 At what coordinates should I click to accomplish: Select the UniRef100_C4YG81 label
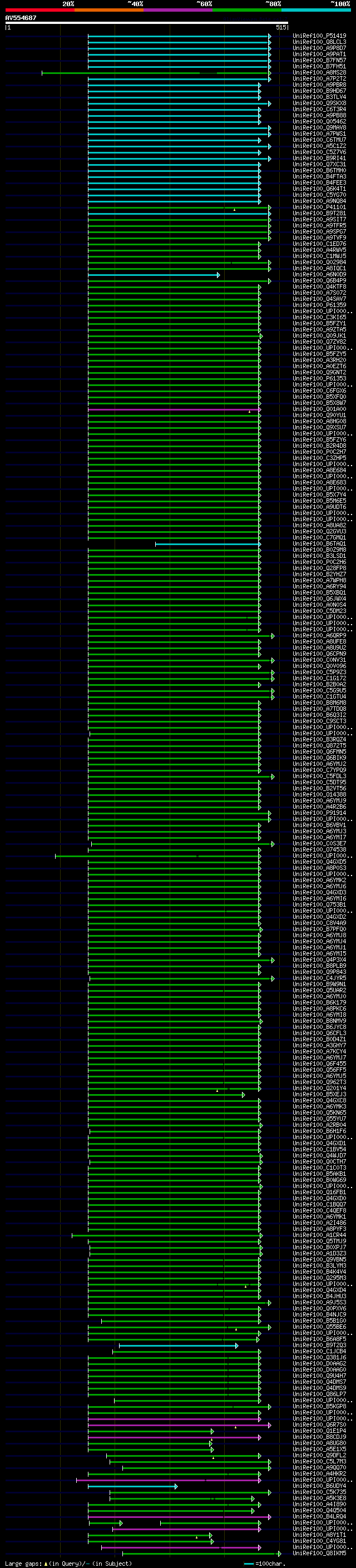319,1541
